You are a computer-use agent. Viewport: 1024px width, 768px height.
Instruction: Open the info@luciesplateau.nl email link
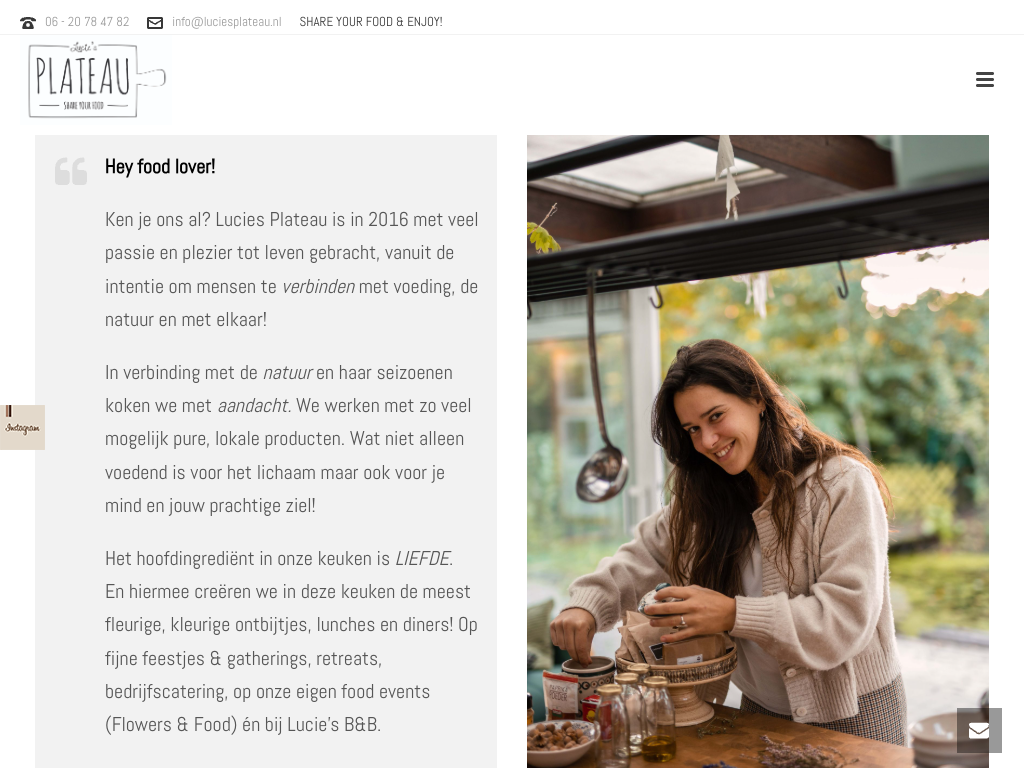pos(227,22)
